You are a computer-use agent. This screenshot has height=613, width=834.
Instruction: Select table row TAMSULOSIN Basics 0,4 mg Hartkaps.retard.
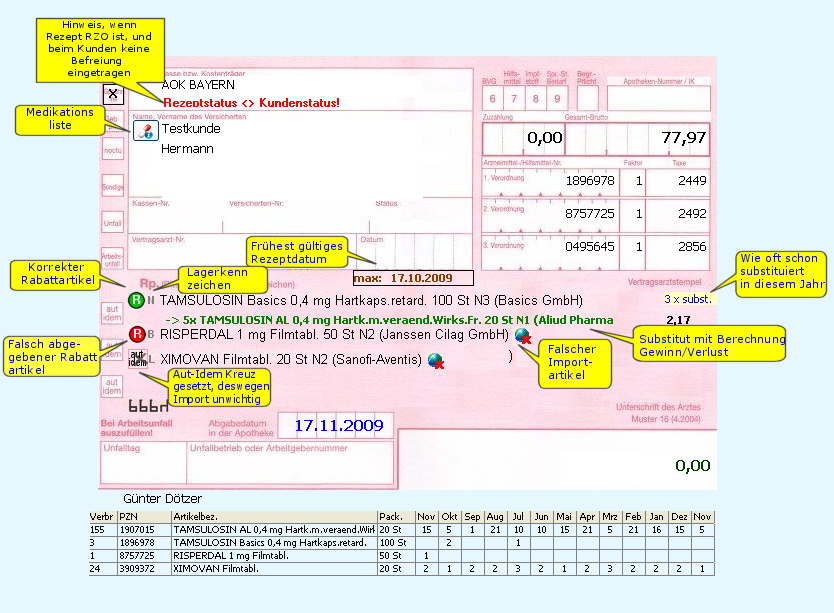click(402, 543)
